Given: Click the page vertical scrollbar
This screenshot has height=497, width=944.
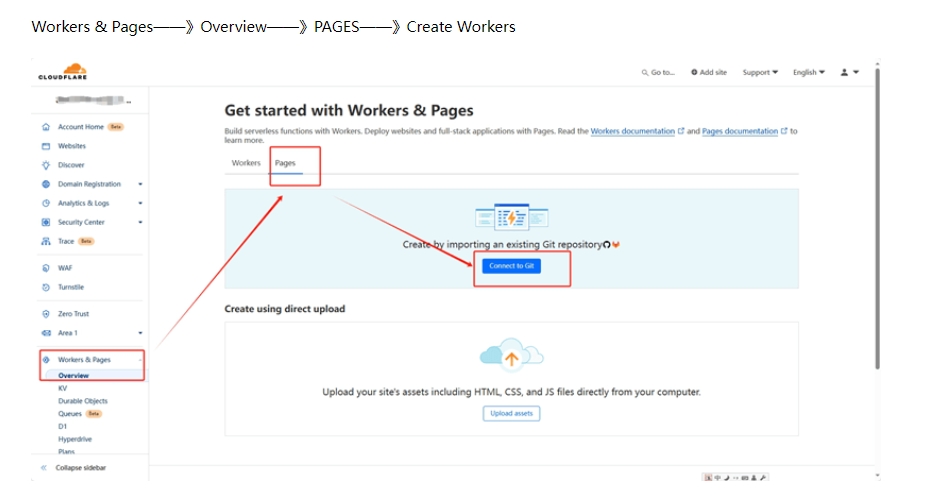Looking at the screenshot, I should tap(877, 218).
